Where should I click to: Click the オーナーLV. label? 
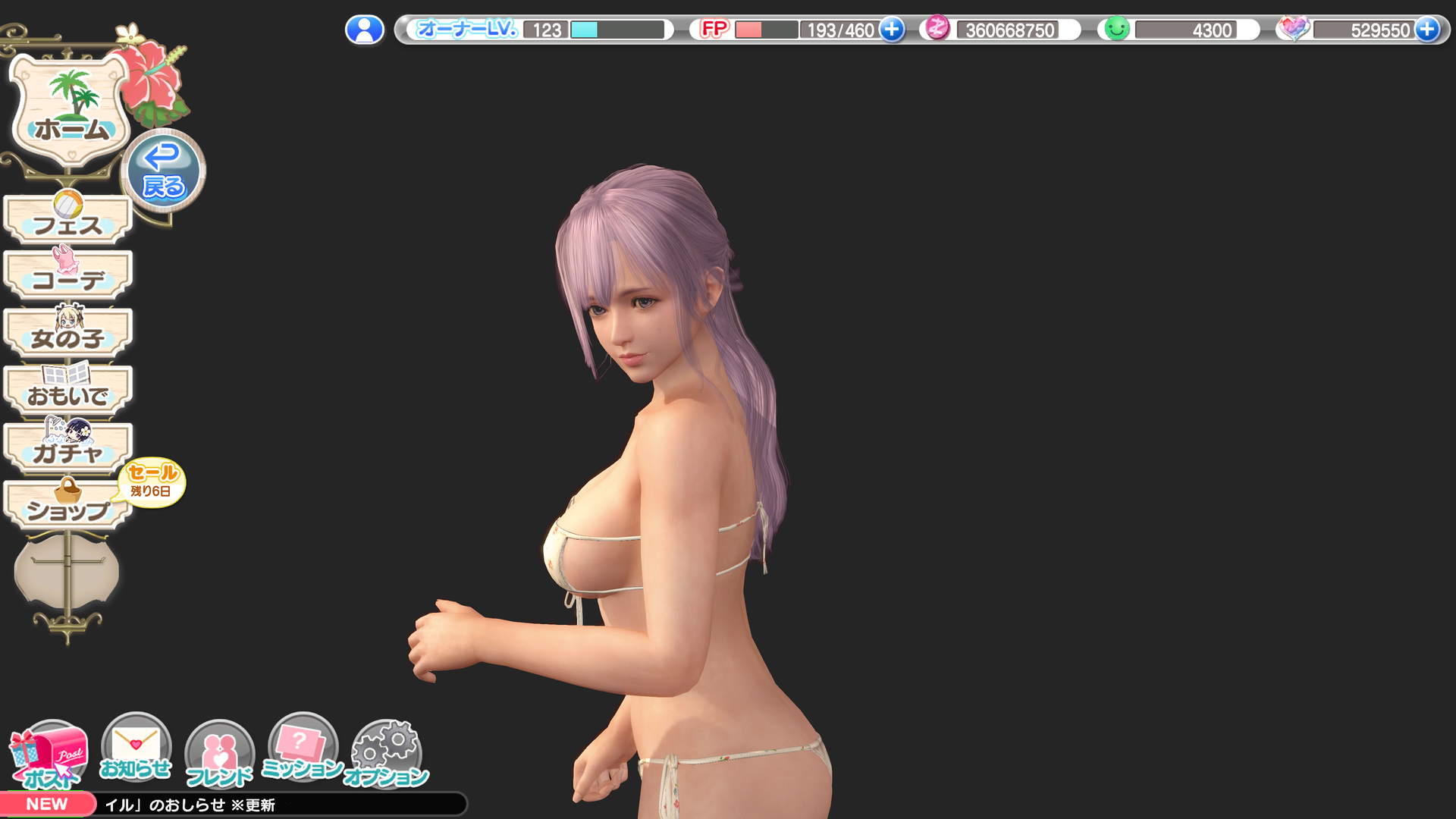pos(467,30)
